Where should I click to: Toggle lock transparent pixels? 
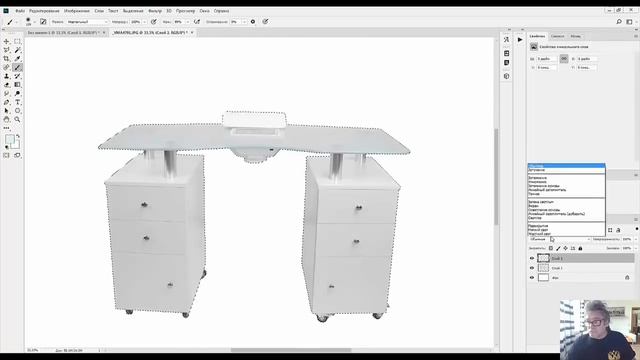[x=551, y=248]
